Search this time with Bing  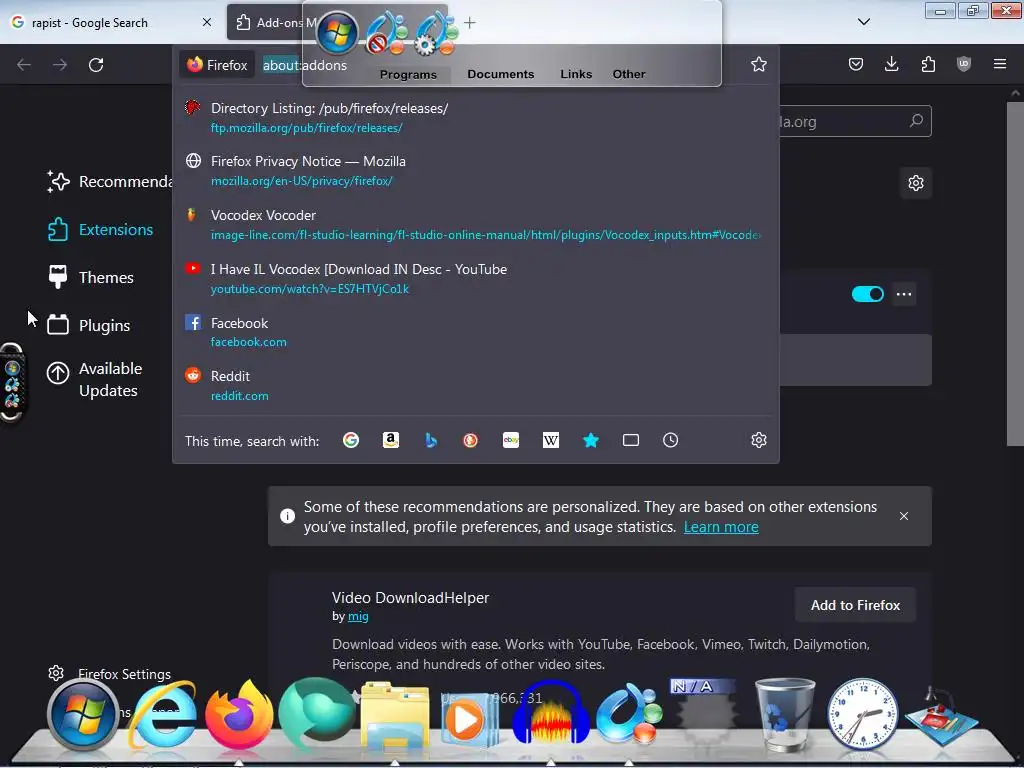(x=431, y=440)
